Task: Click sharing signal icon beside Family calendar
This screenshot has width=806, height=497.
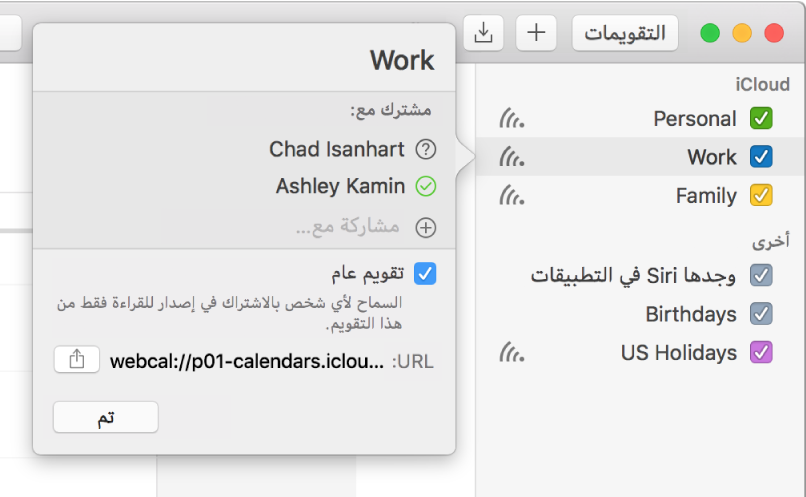Action: (511, 196)
